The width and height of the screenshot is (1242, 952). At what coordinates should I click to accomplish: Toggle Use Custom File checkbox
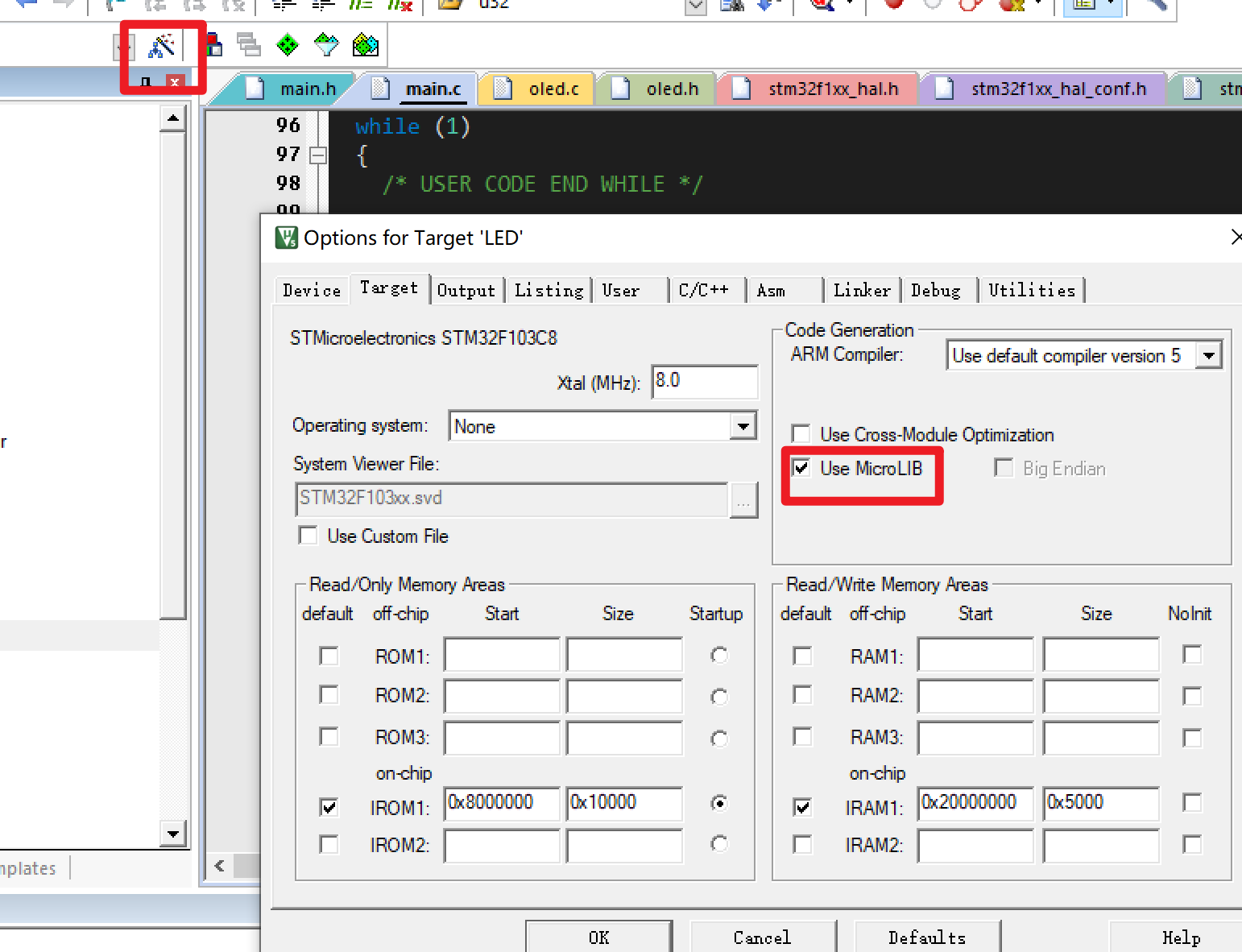(x=308, y=536)
